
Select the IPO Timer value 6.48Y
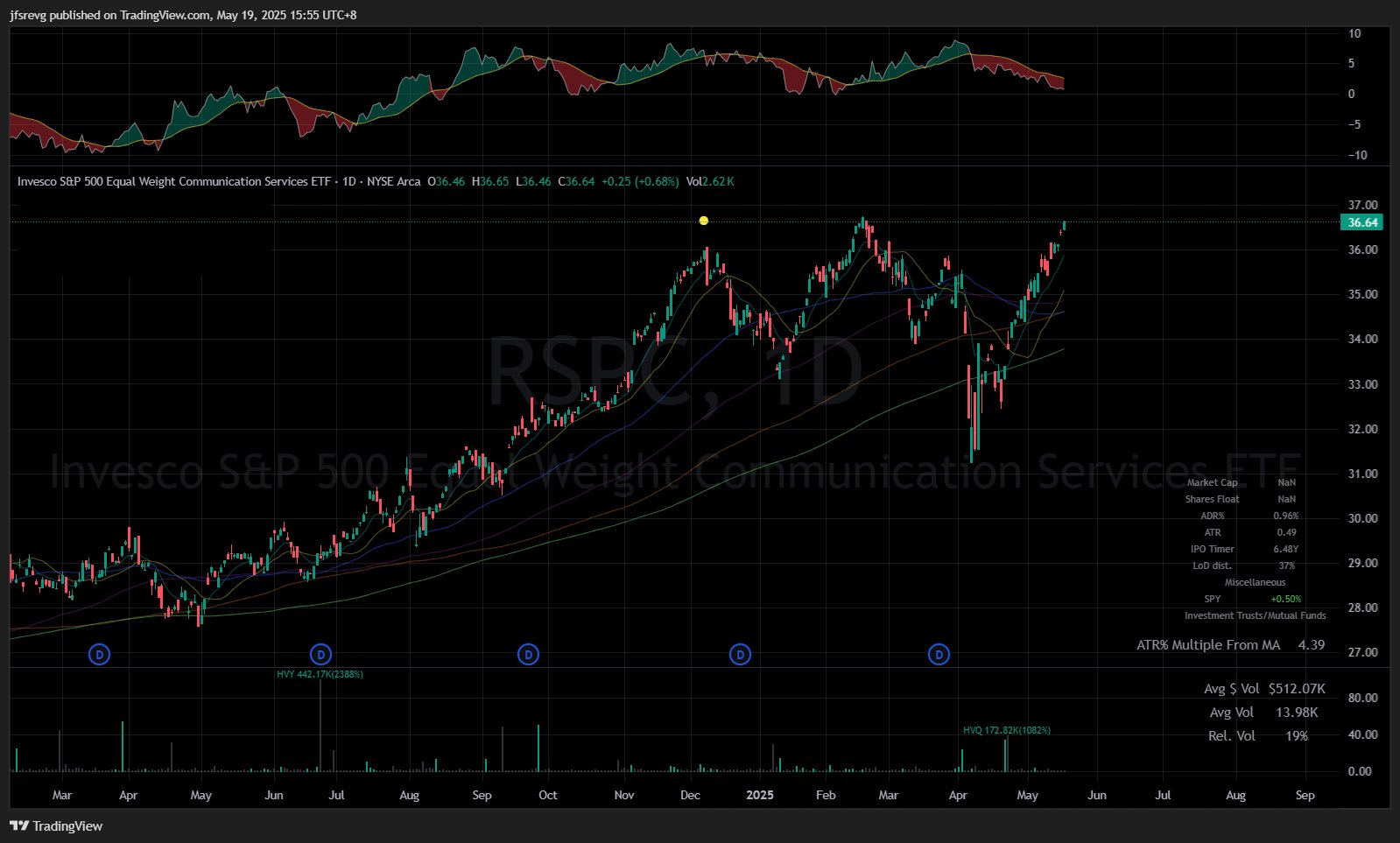(1286, 549)
